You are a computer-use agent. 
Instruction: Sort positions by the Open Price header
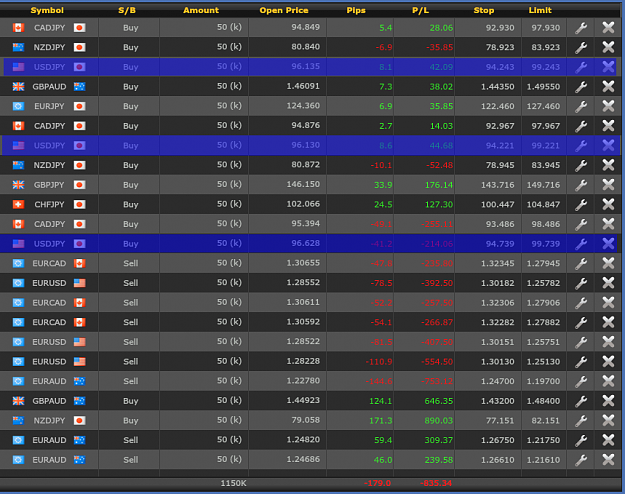coord(284,10)
